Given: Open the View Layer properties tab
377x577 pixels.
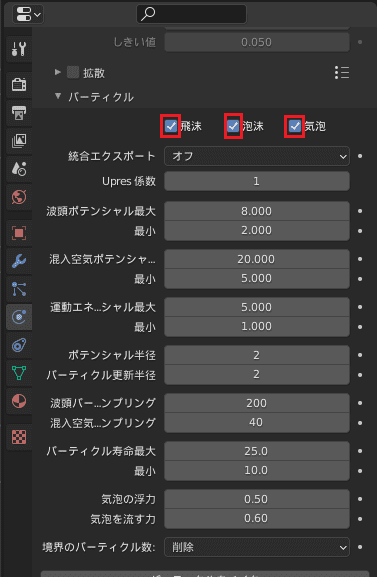Looking at the screenshot, I should coord(19,141).
